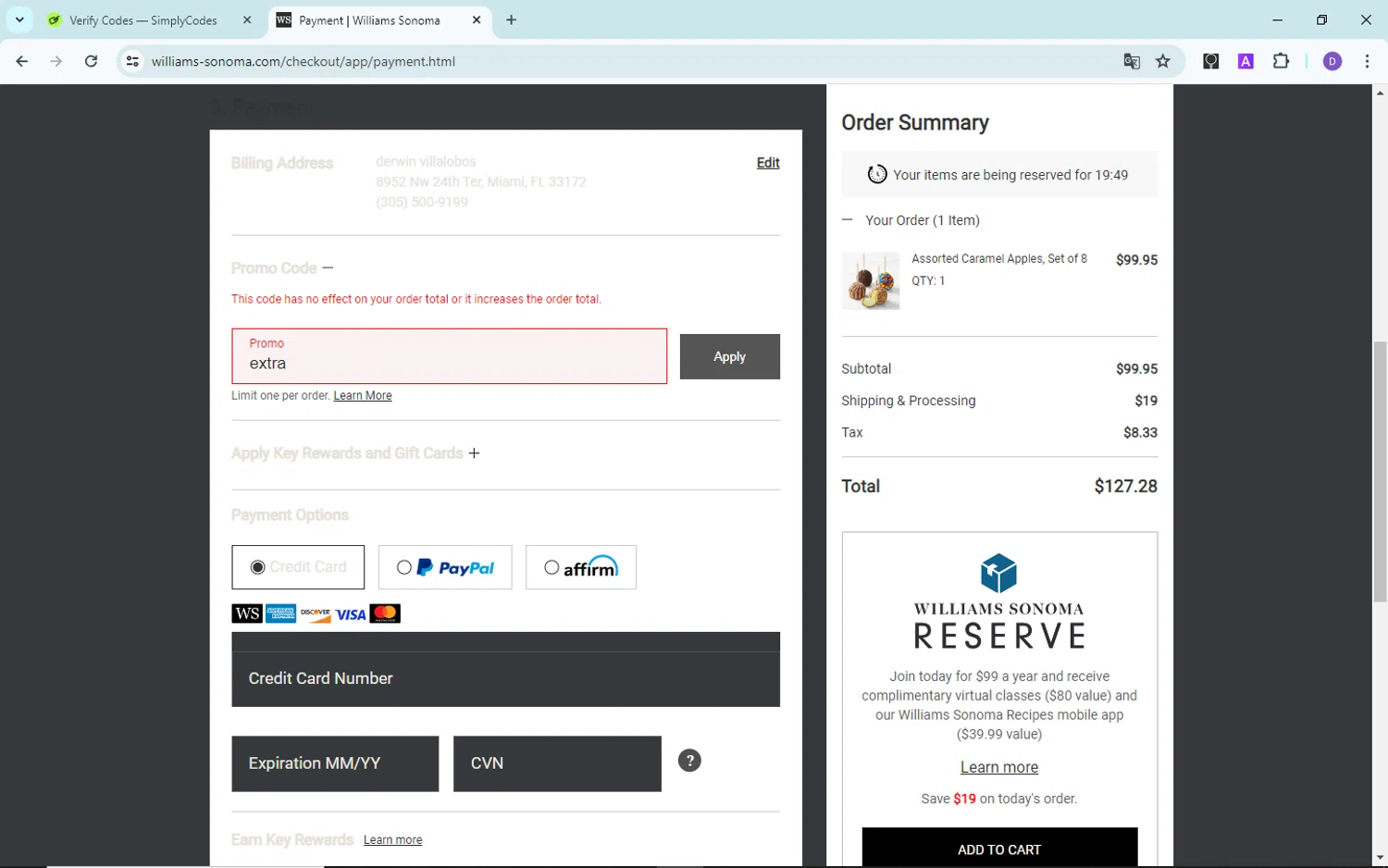
Task: Click the American Express card logo
Action: coord(280,614)
